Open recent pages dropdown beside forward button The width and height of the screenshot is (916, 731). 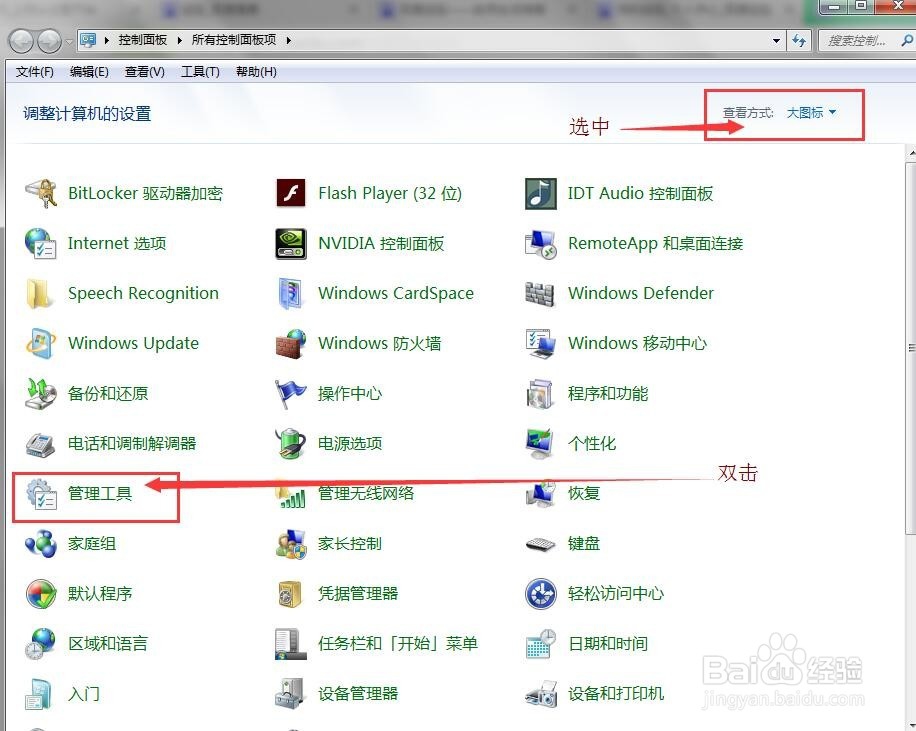[x=70, y=41]
